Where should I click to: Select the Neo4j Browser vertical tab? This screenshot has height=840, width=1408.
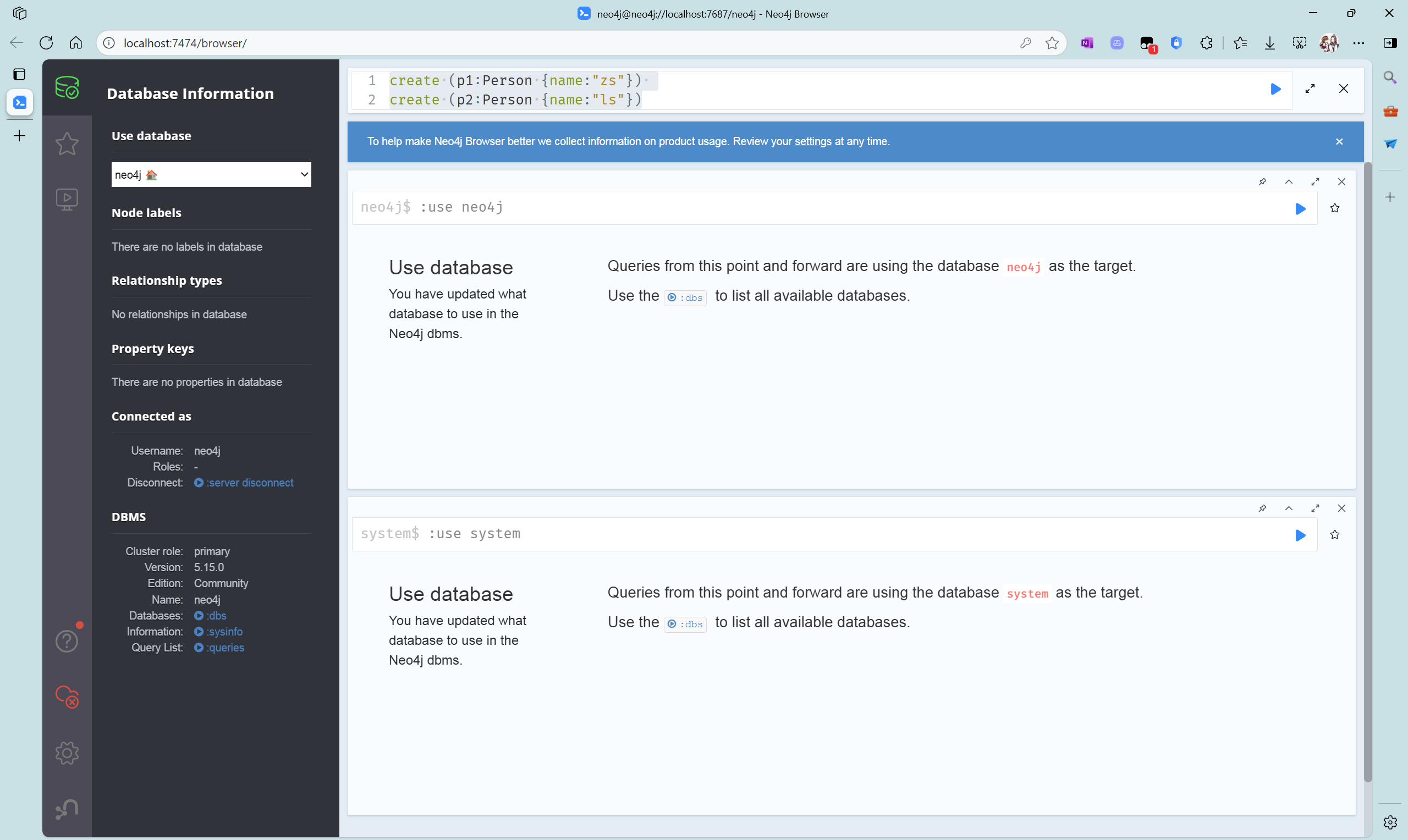click(x=20, y=102)
